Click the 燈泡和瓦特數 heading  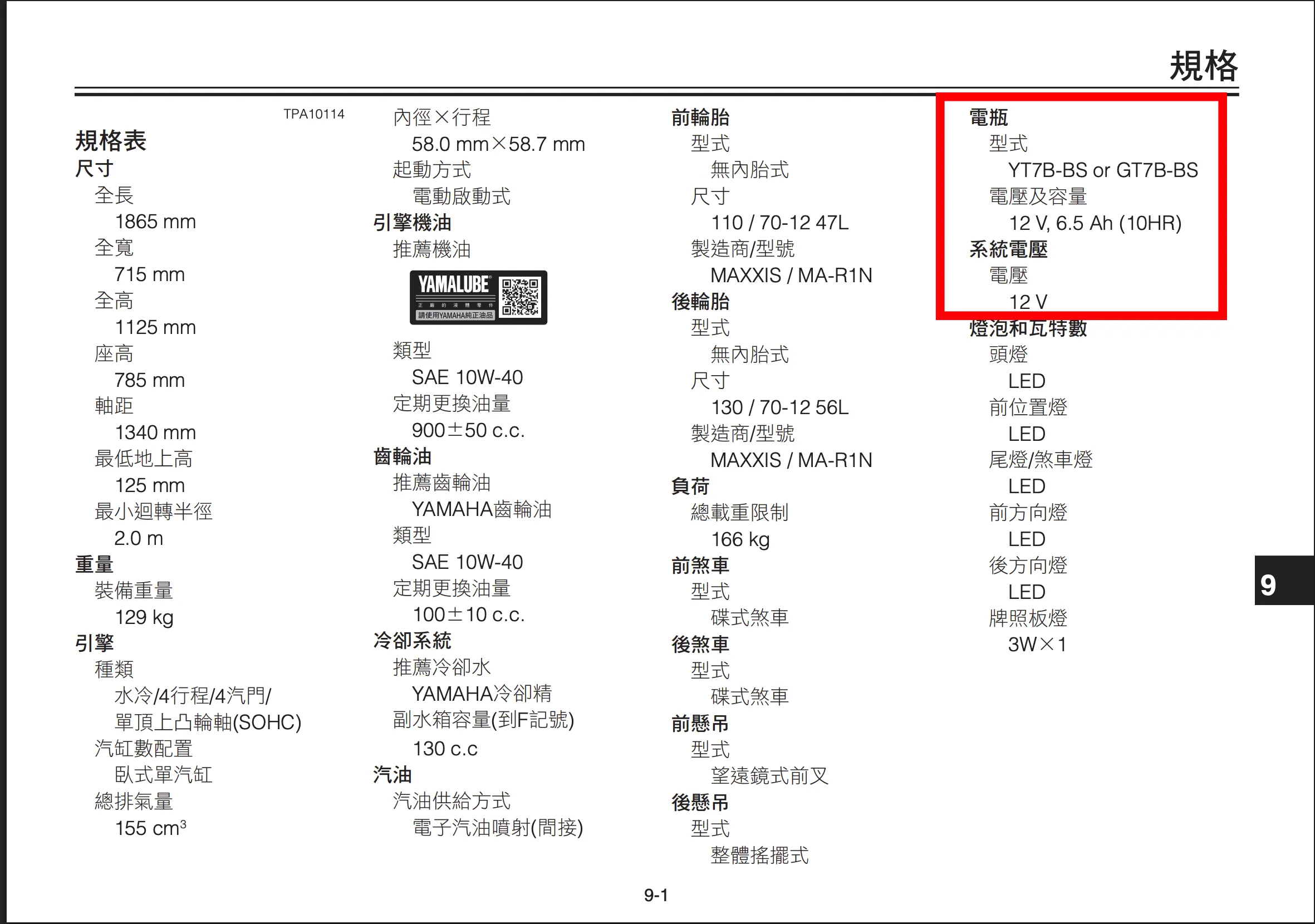[1028, 328]
